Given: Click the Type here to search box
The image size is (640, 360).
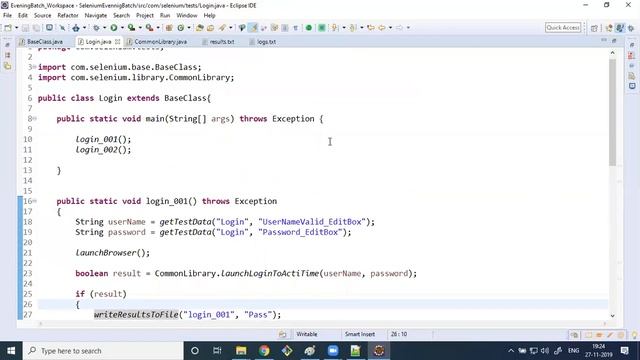Looking at the screenshot, I should point(102,351).
